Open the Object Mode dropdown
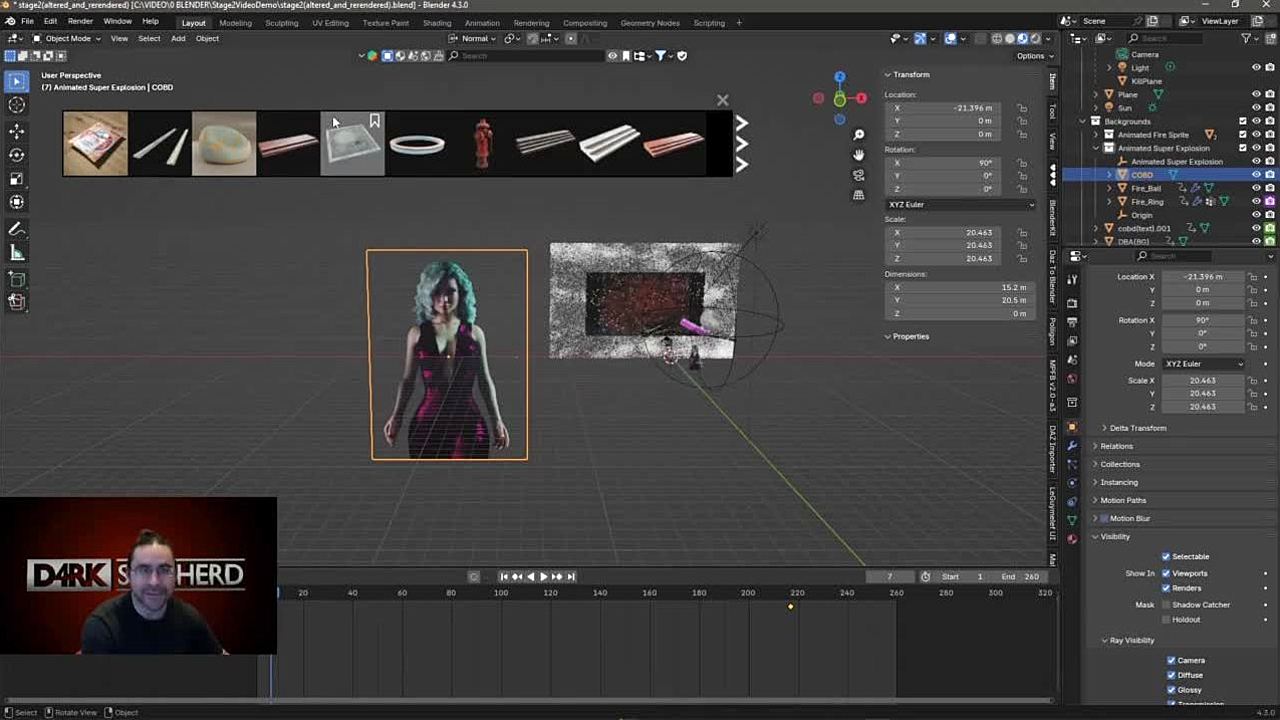Image resolution: width=1280 pixels, height=720 pixels. tap(66, 38)
